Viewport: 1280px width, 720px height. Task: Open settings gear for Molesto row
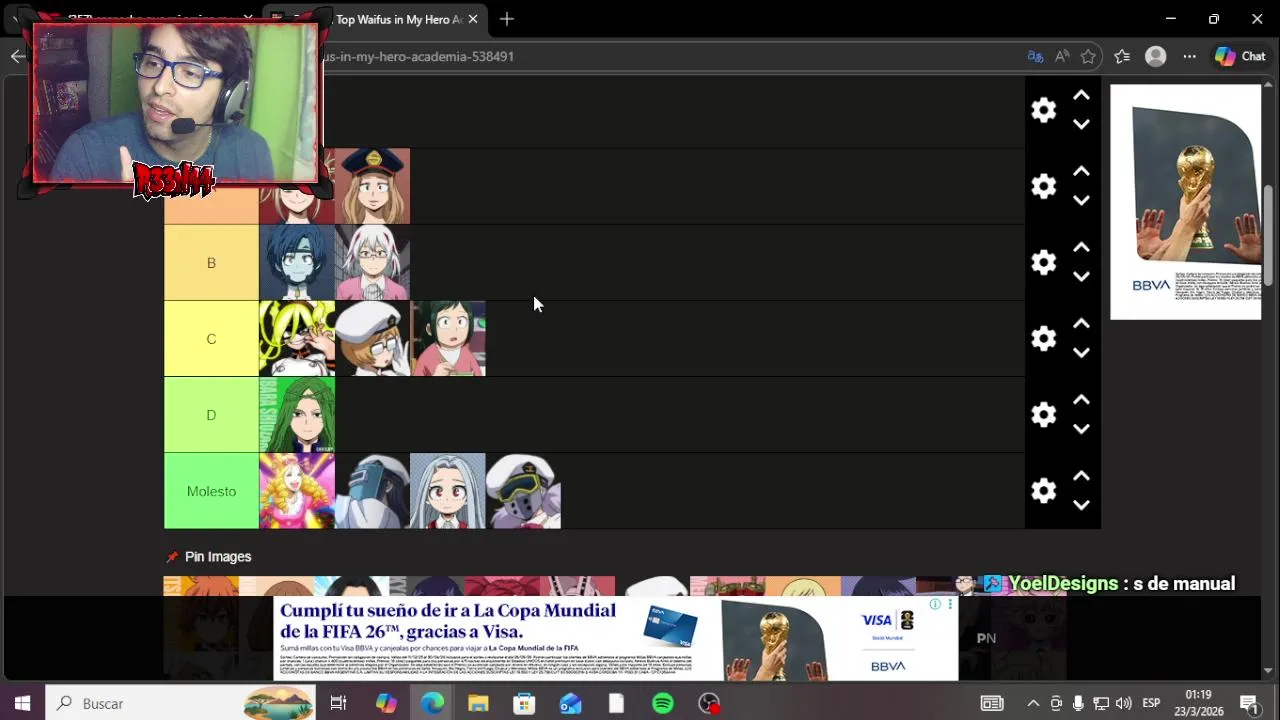[1043, 490]
